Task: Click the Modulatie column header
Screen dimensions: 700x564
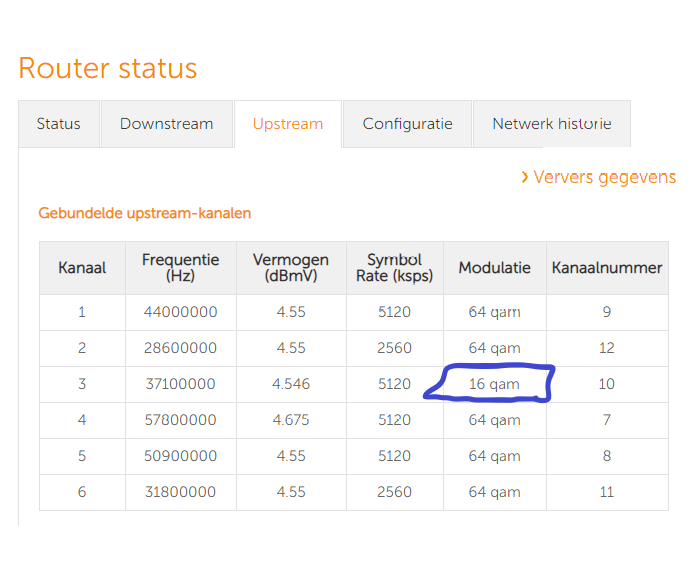Action: (494, 268)
